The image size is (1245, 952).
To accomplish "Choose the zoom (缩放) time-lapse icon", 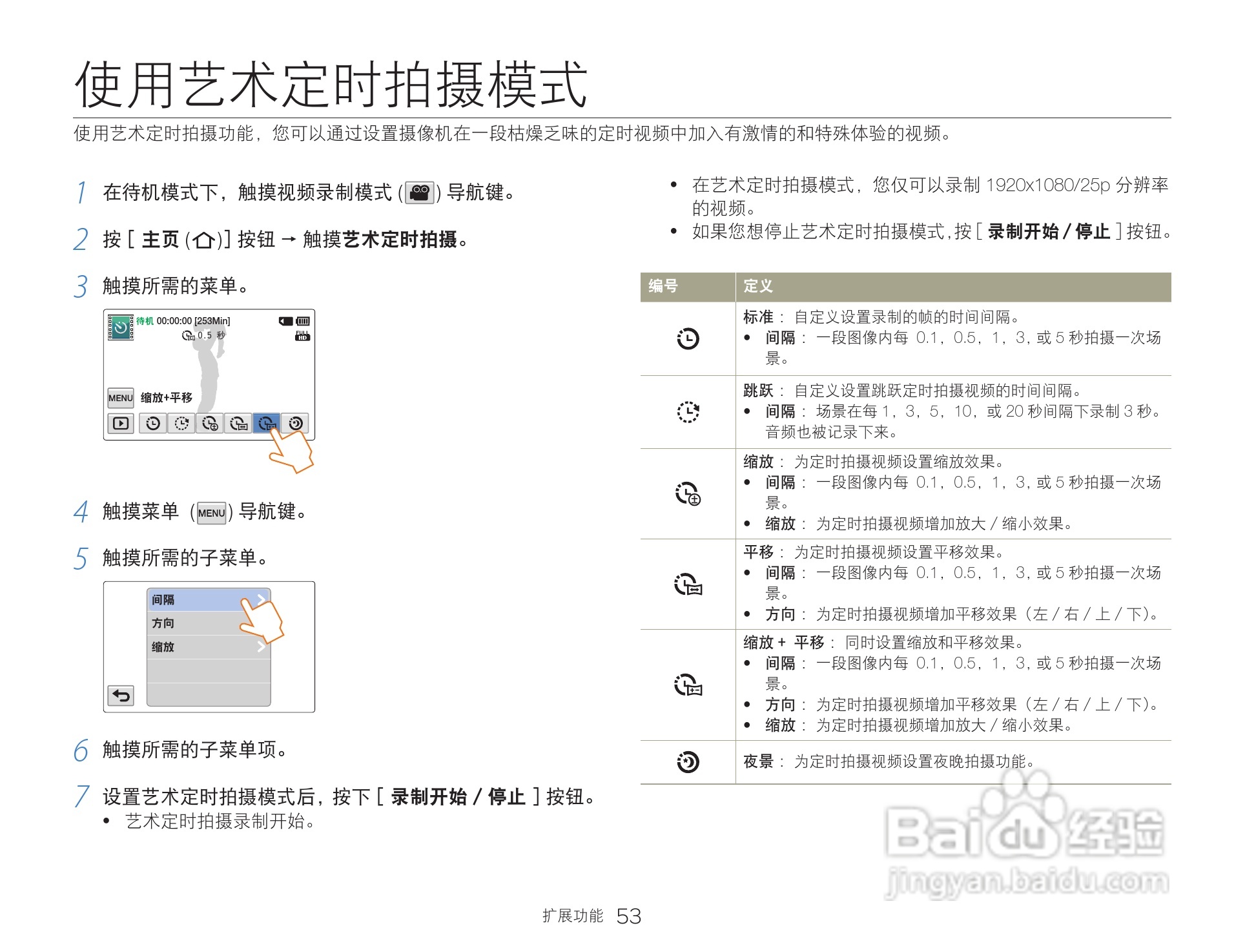I will tap(687, 494).
